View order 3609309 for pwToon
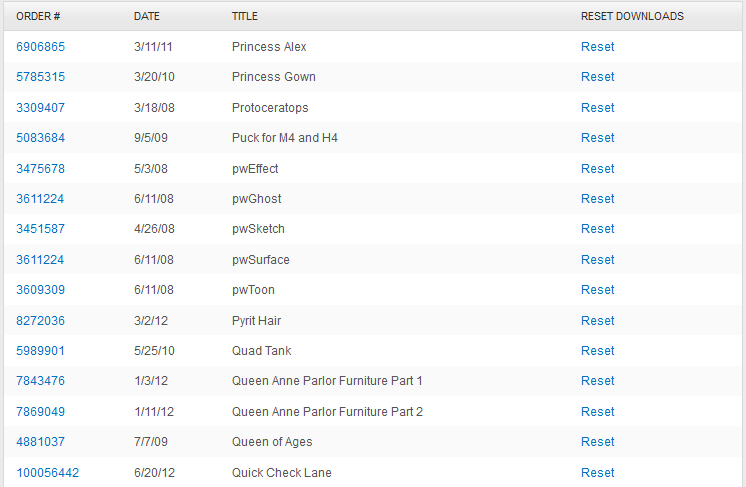This screenshot has width=746, height=487. click(x=40, y=290)
